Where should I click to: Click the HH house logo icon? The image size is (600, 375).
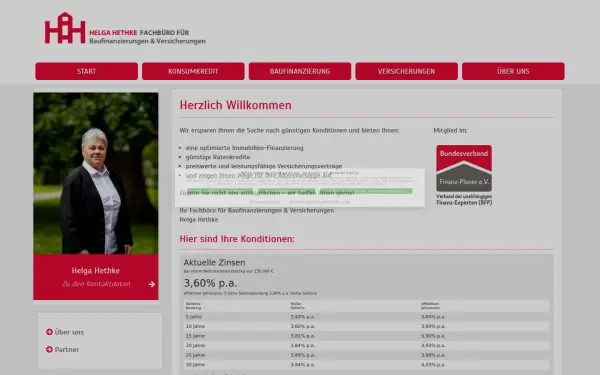coord(65,28)
